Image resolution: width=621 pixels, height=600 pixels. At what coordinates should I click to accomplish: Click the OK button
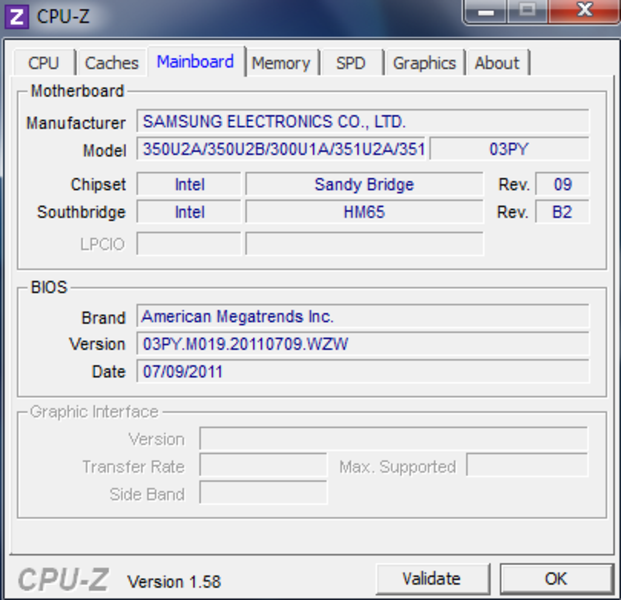556,579
